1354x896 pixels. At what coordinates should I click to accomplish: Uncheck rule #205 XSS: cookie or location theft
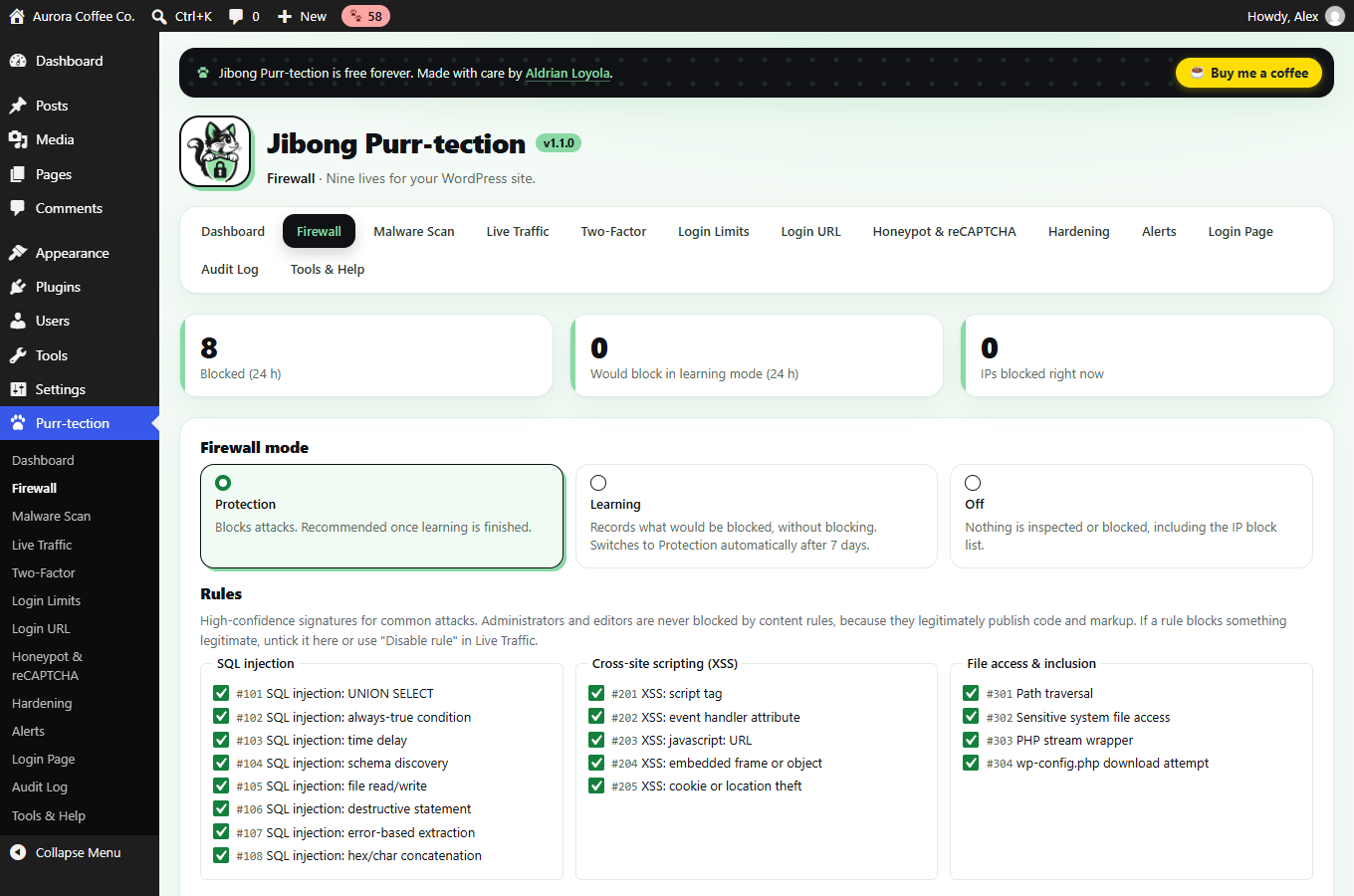[x=596, y=785]
